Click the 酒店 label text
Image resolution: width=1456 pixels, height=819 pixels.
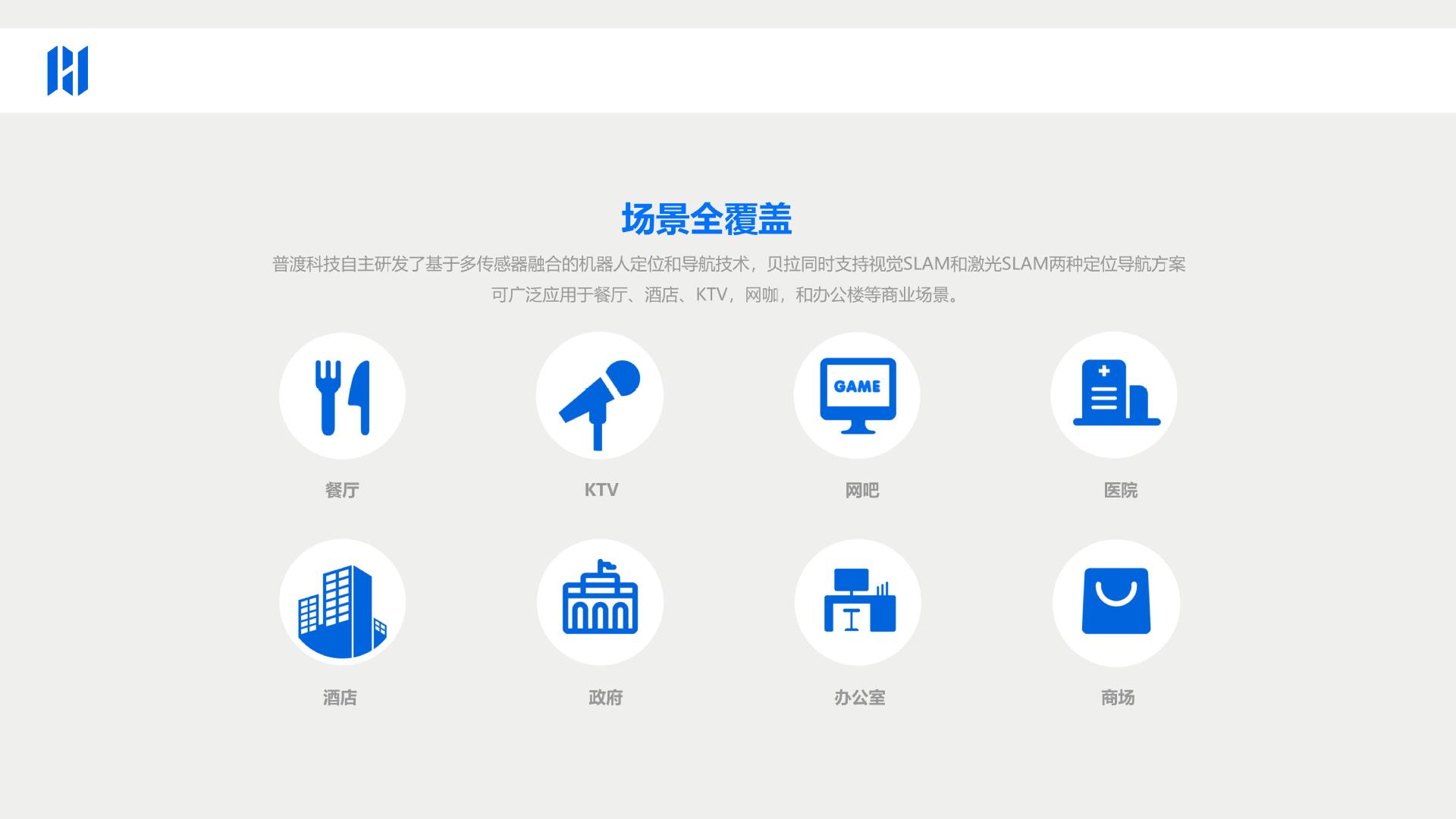coord(340,698)
